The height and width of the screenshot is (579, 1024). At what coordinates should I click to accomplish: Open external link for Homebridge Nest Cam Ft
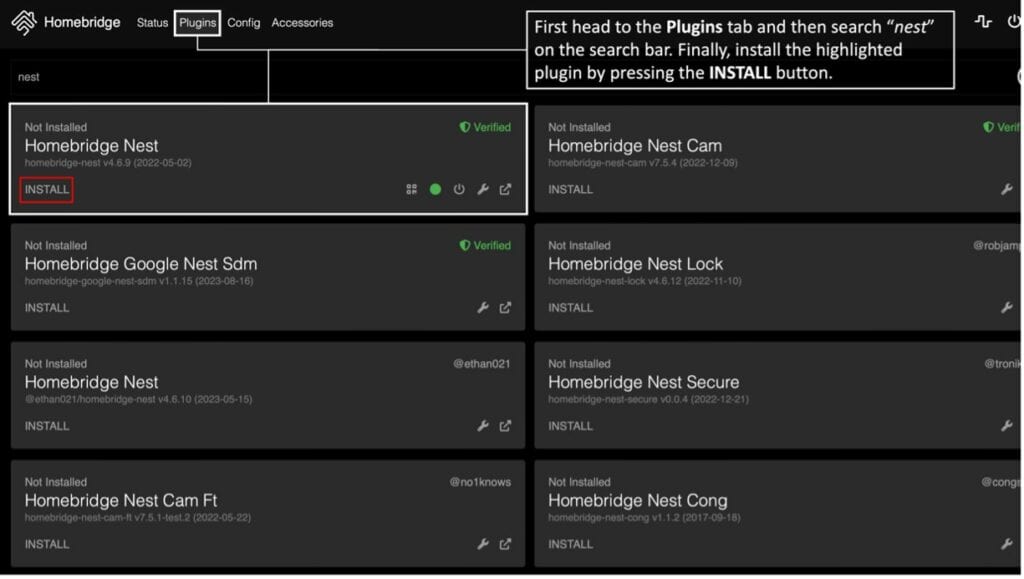[x=506, y=544]
